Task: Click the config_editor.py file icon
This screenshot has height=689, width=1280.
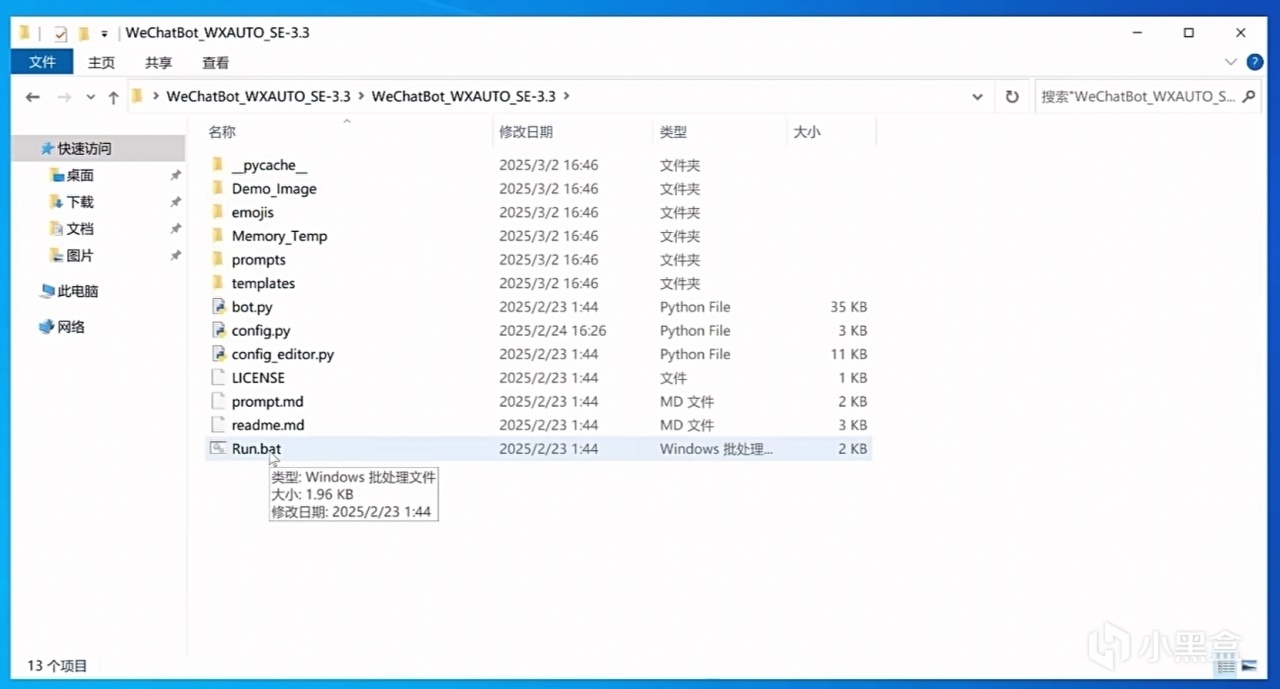Action: 219,354
